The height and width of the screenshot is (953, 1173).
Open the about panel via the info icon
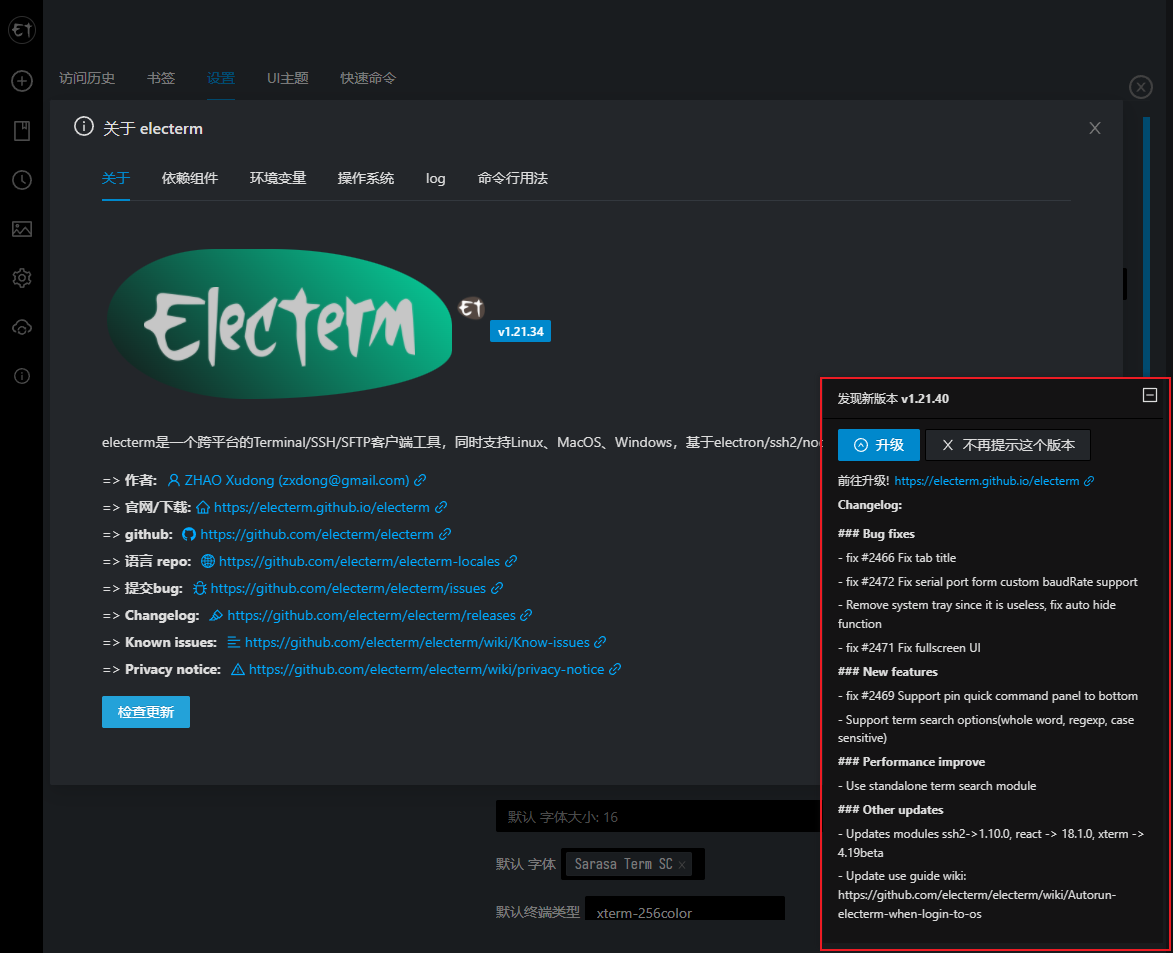21,376
